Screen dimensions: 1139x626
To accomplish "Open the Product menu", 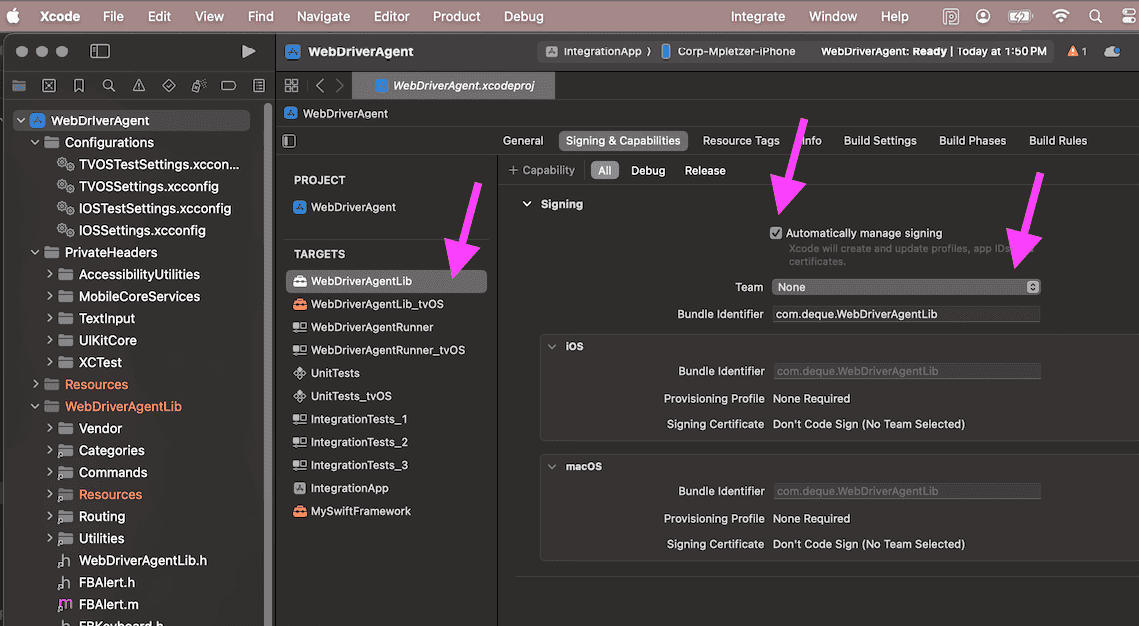I will click(x=457, y=16).
